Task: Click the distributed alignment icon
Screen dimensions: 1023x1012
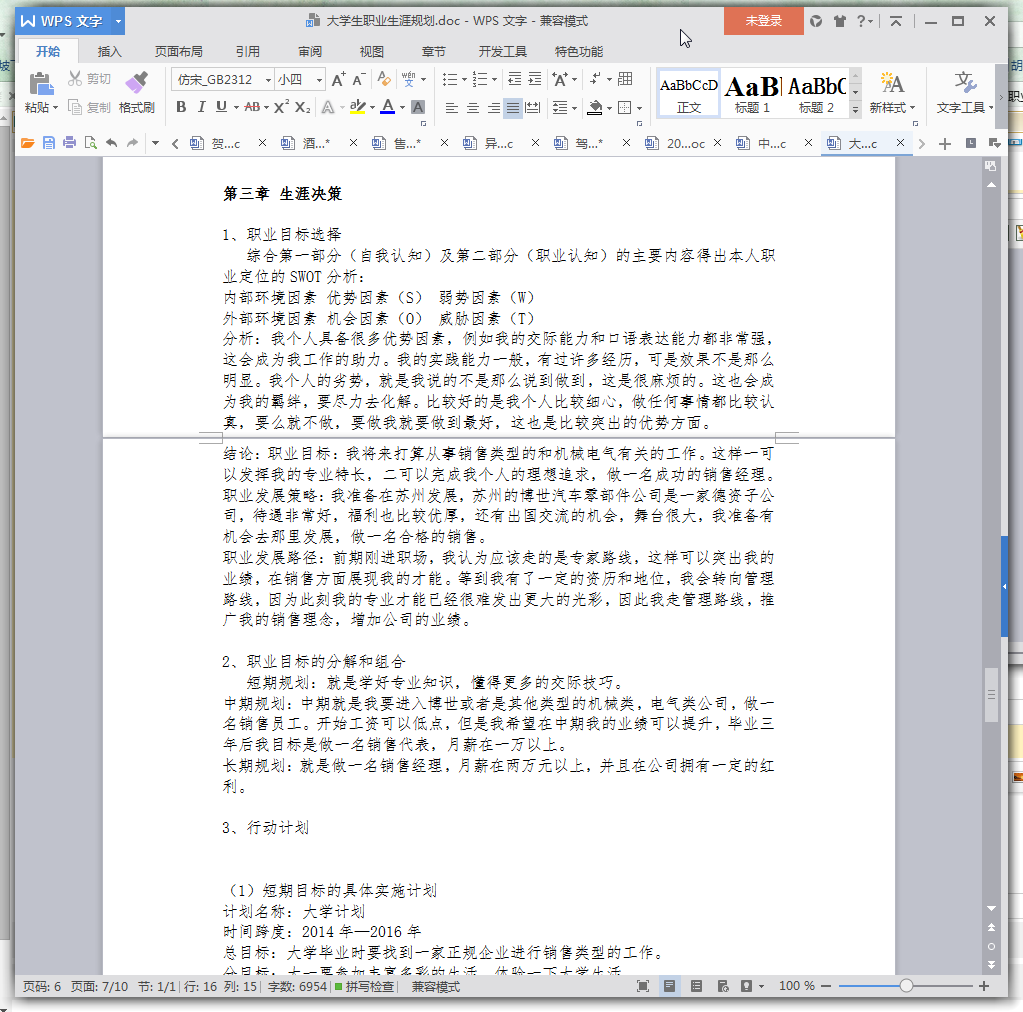Action: [x=533, y=108]
